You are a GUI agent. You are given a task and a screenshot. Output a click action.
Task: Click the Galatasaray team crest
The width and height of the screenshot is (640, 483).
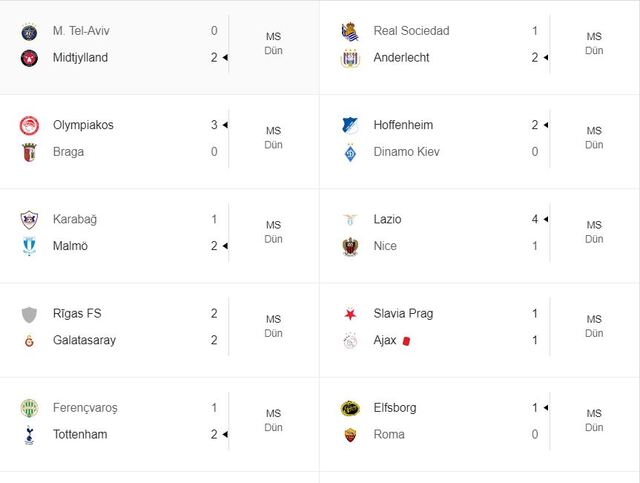coord(28,340)
